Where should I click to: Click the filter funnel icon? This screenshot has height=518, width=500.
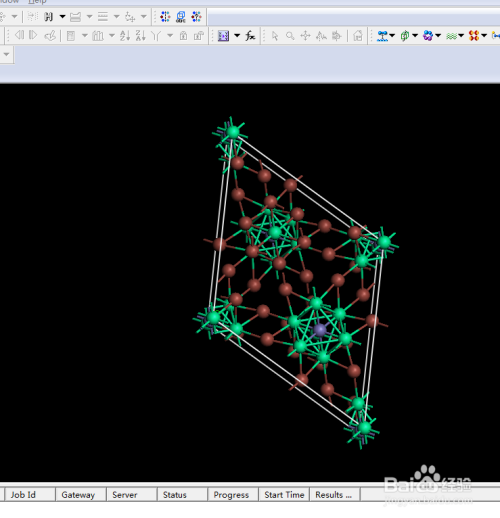tap(156, 36)
